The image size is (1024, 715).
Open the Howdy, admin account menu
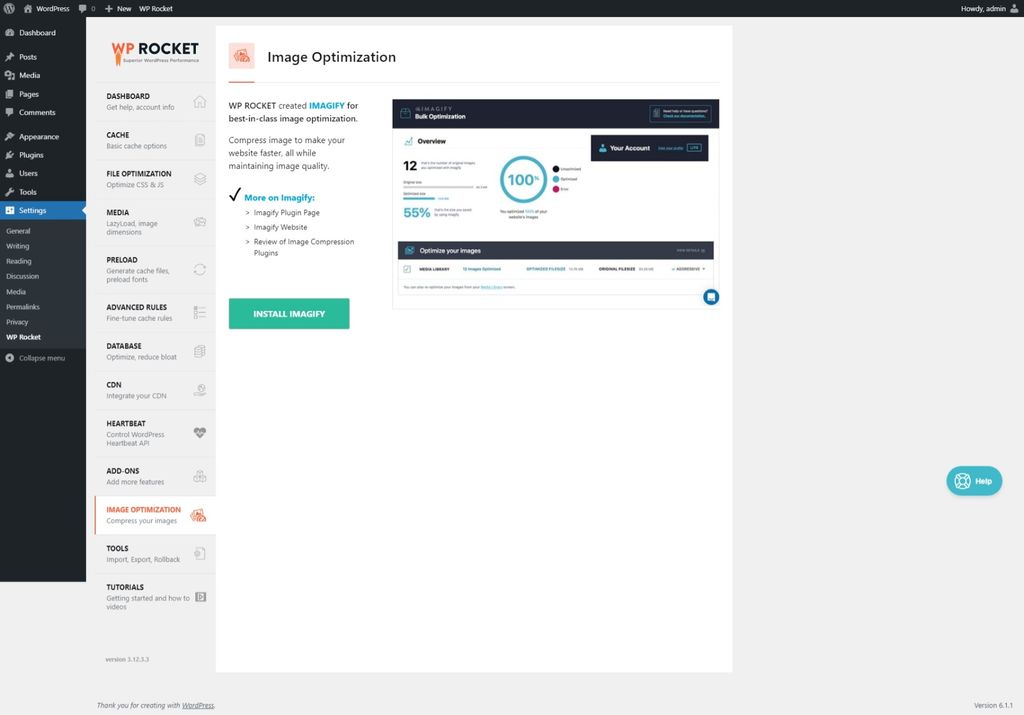tap(989, 8)
